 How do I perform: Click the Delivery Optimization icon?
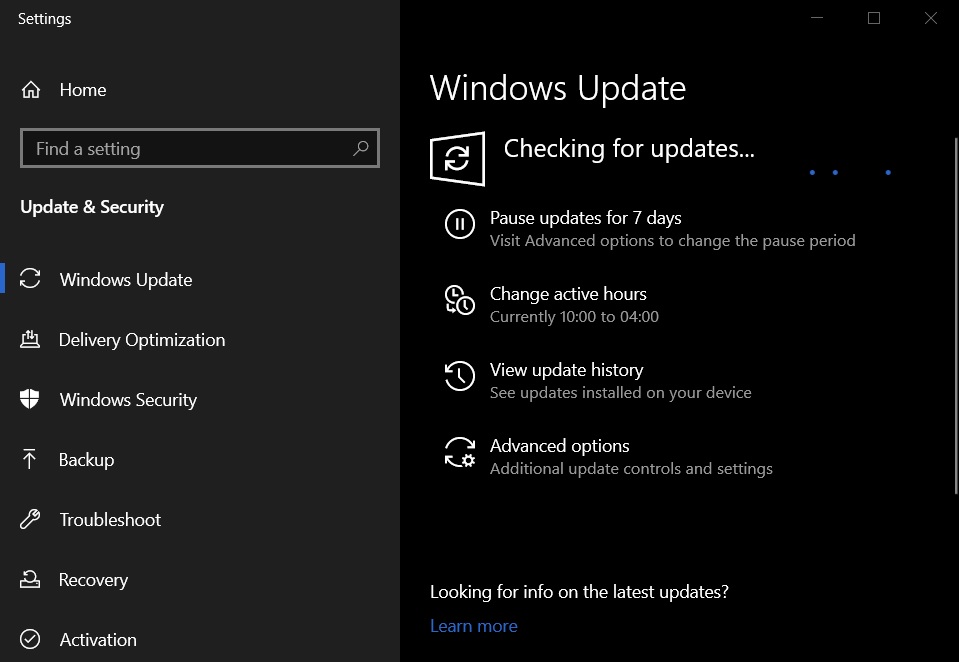[30, 340]
